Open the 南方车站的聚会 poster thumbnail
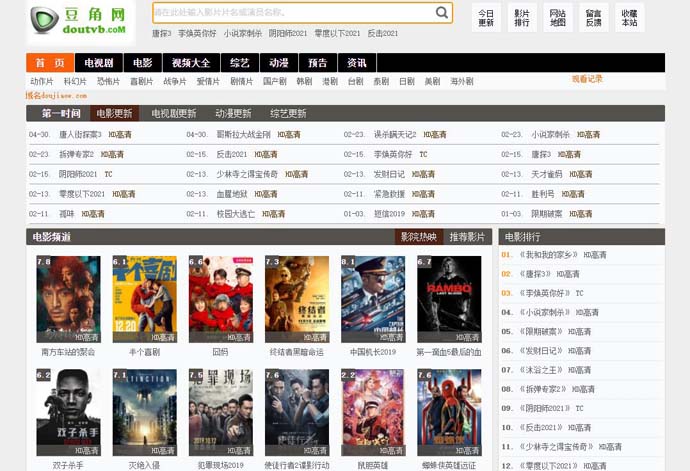 click(68, 299)
